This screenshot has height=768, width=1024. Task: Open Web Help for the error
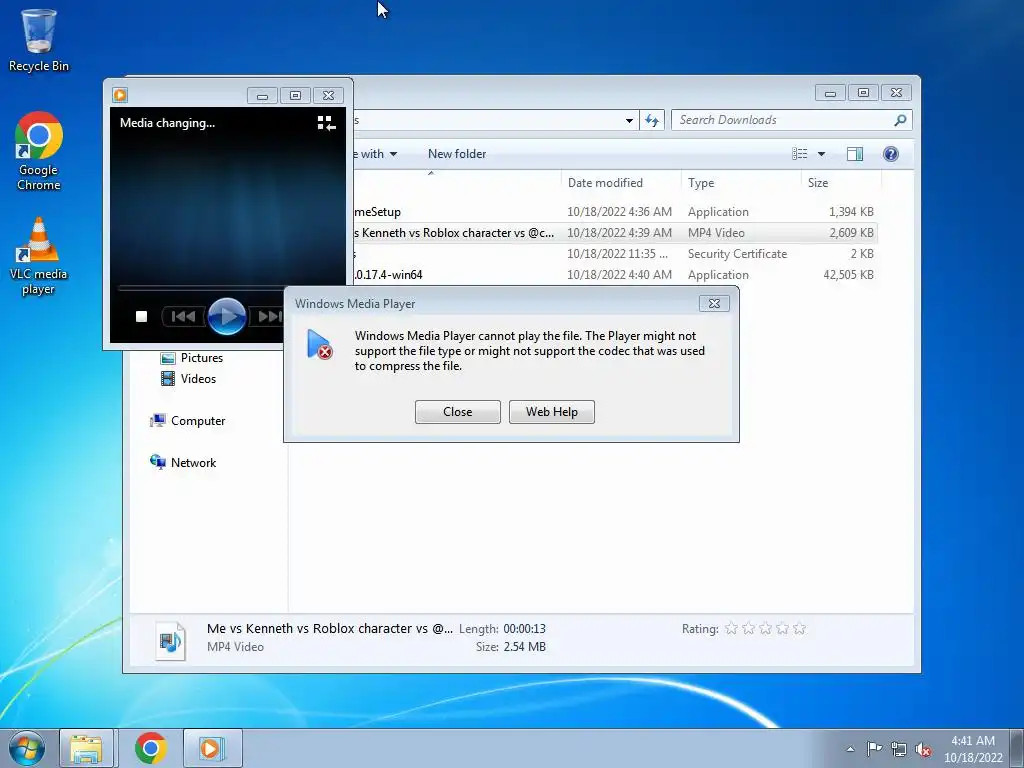click(552, 412)
